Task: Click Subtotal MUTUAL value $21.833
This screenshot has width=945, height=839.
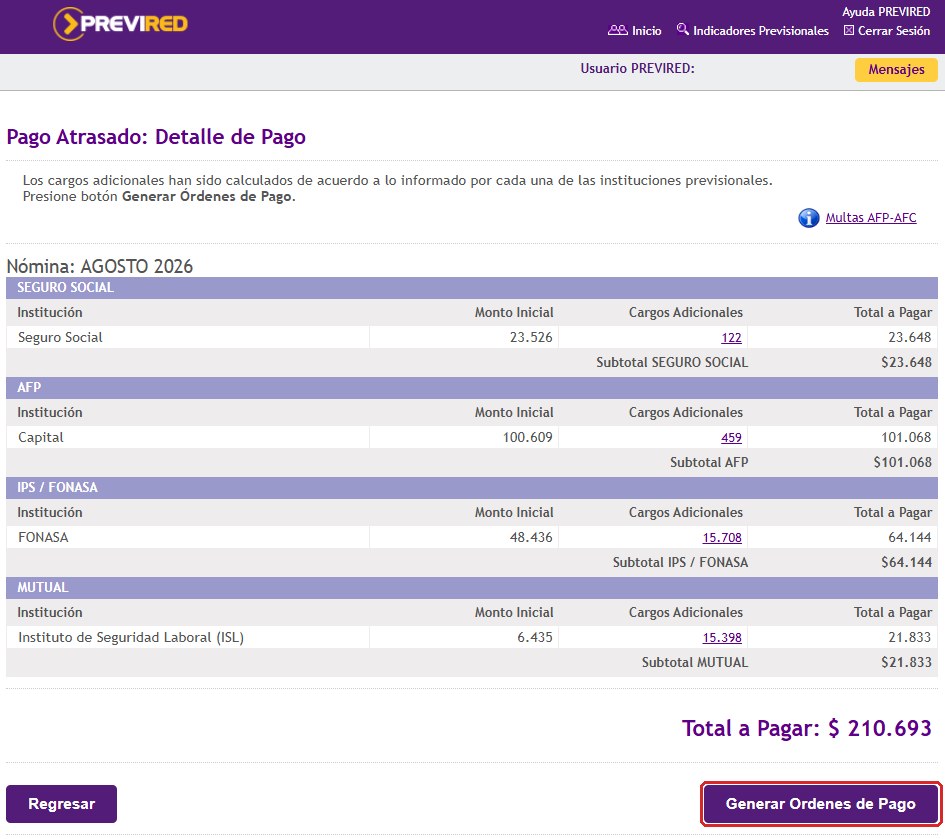Action: (x=906, y=662)
